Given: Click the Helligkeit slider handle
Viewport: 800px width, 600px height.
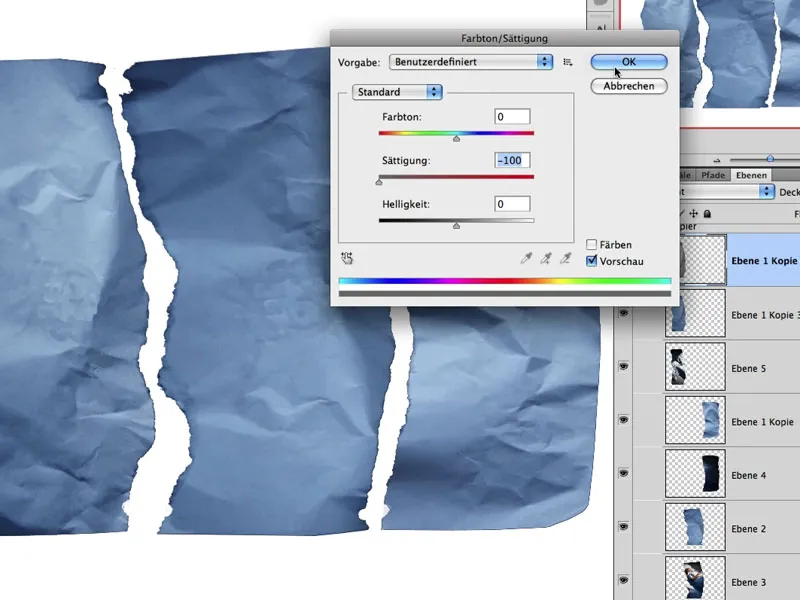Looking at the screenshot, I should tap(457, 226).
